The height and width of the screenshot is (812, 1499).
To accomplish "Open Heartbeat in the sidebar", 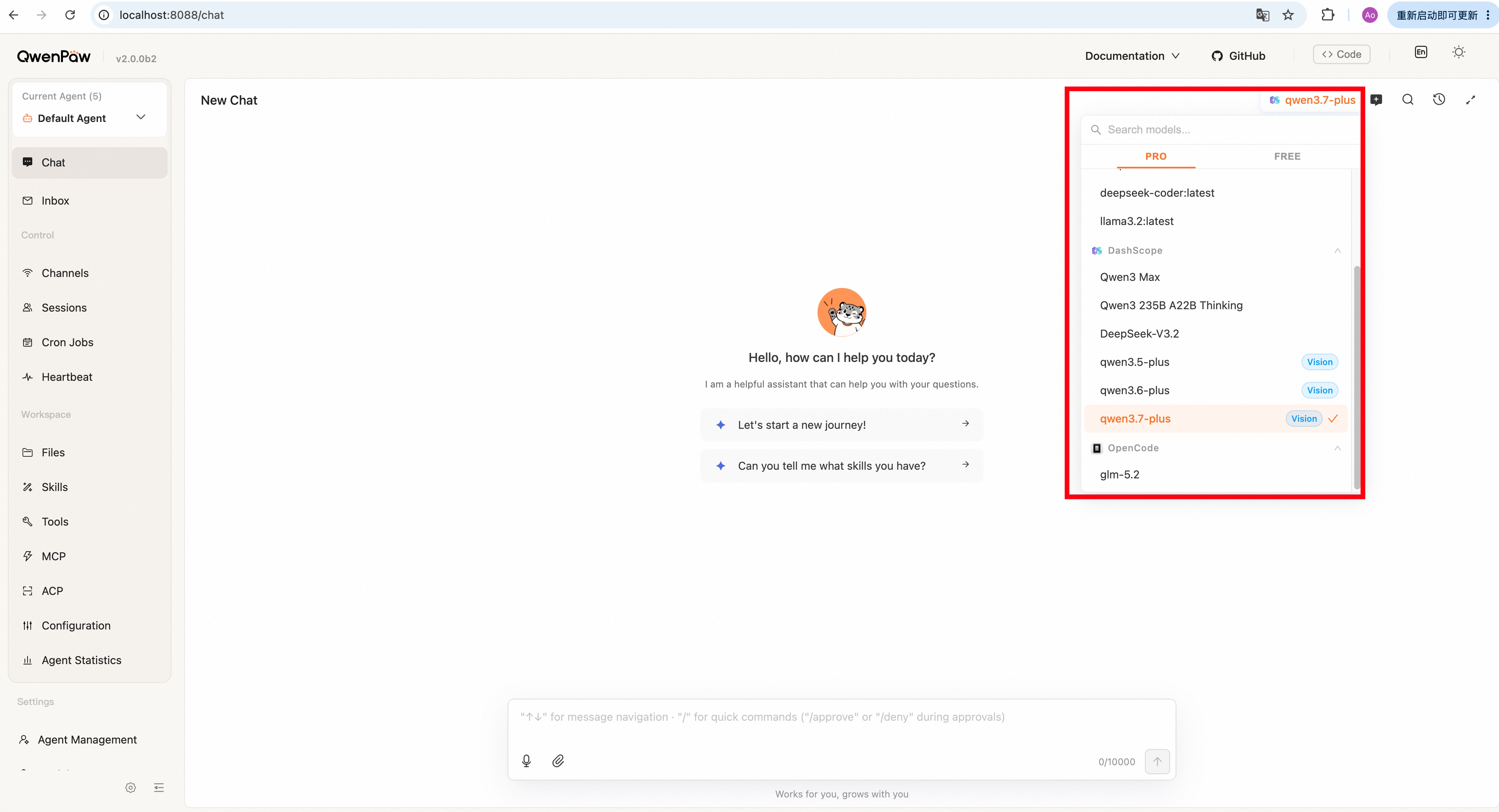I will point(90,377).
